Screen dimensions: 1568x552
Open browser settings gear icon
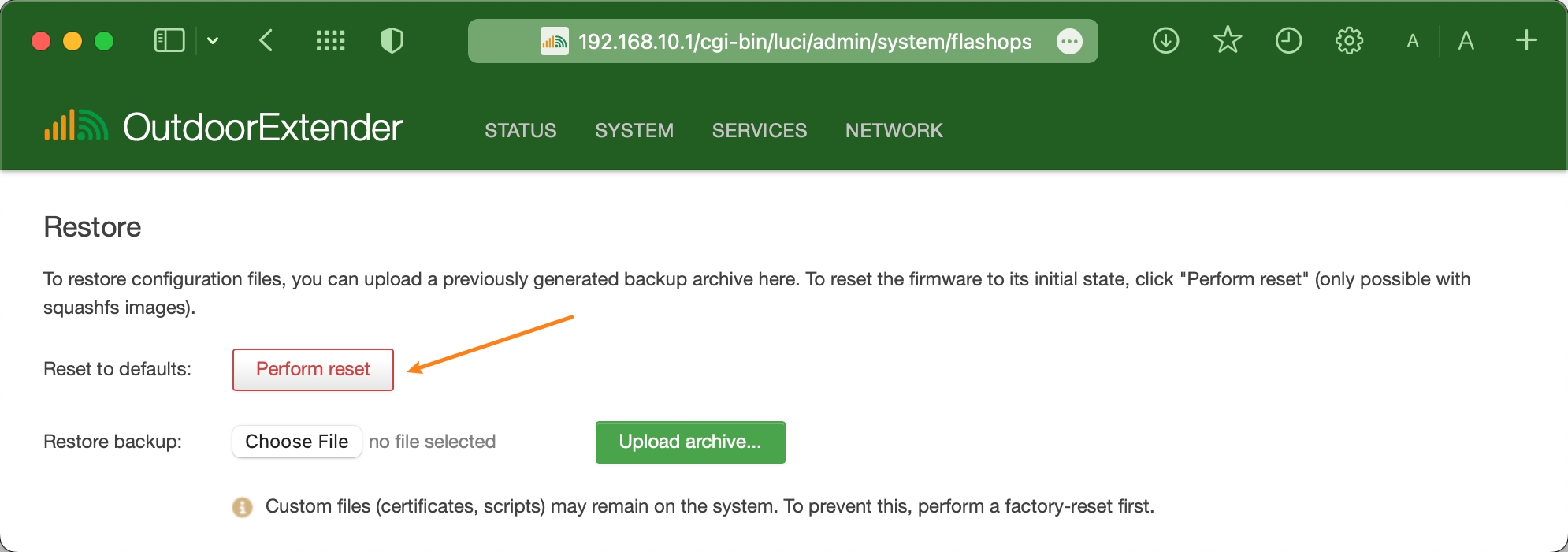(x=1349, y=40)
